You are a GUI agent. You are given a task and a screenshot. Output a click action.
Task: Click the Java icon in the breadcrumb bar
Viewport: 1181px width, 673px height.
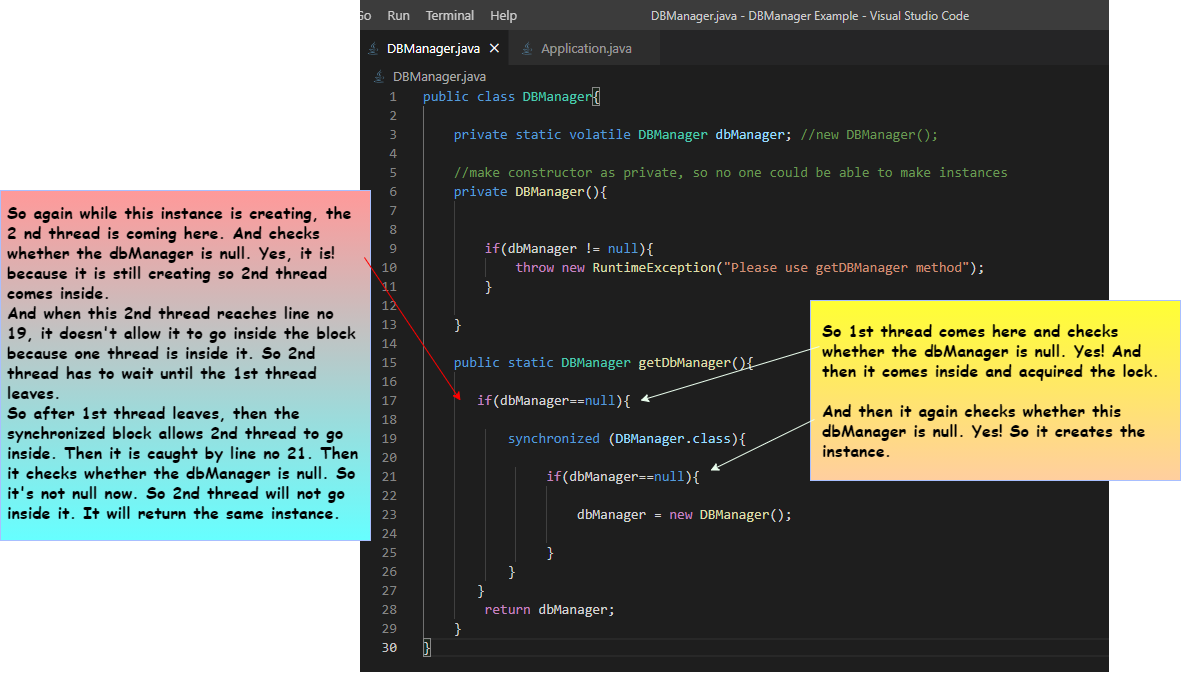(x=378, y=76)
